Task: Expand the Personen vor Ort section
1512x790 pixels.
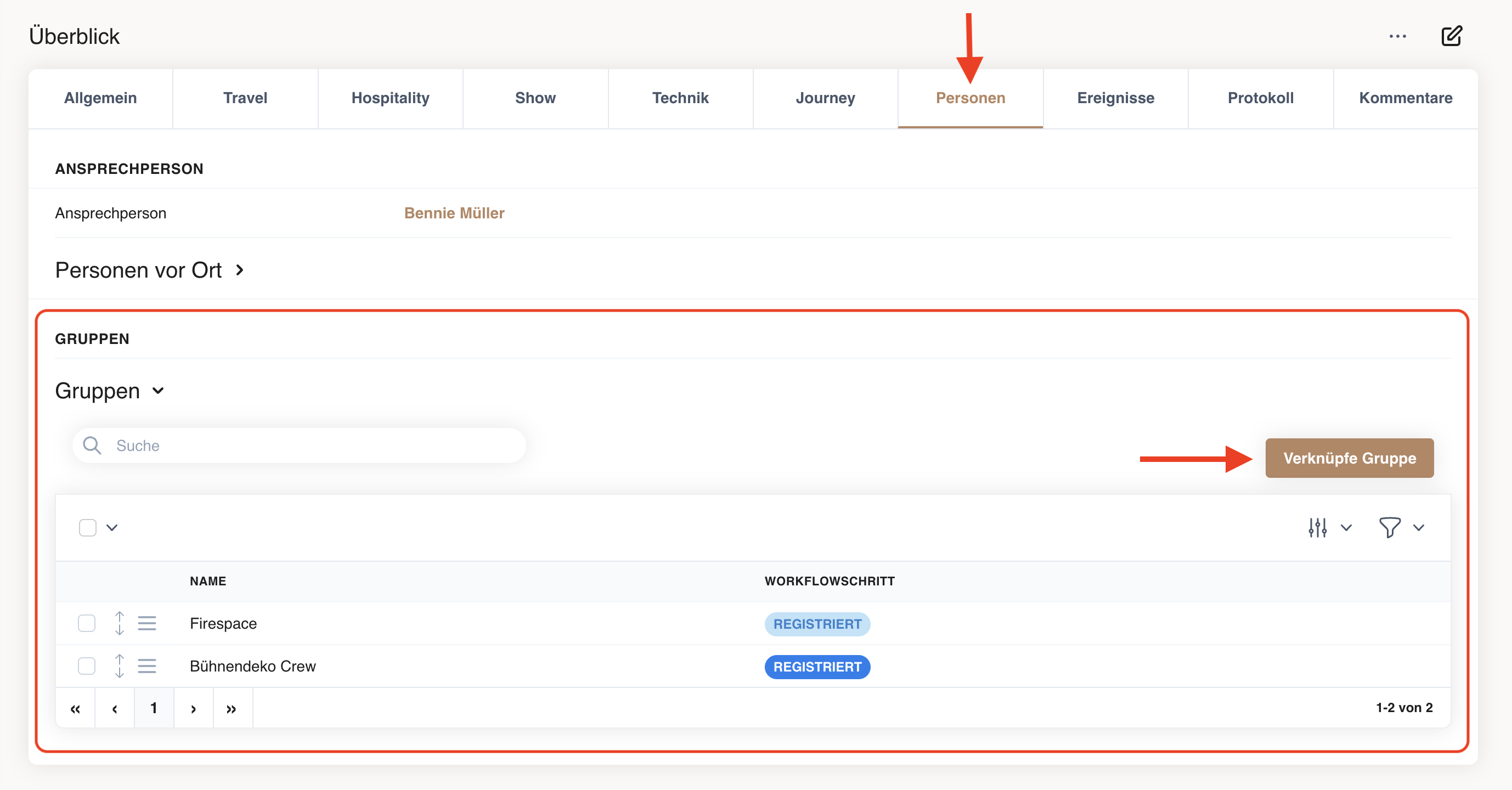Action: [240, 270]
